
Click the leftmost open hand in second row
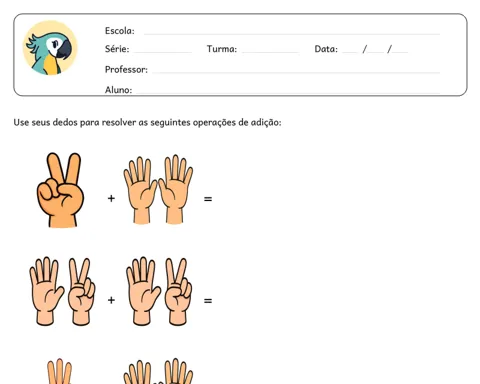click(46, 291)
